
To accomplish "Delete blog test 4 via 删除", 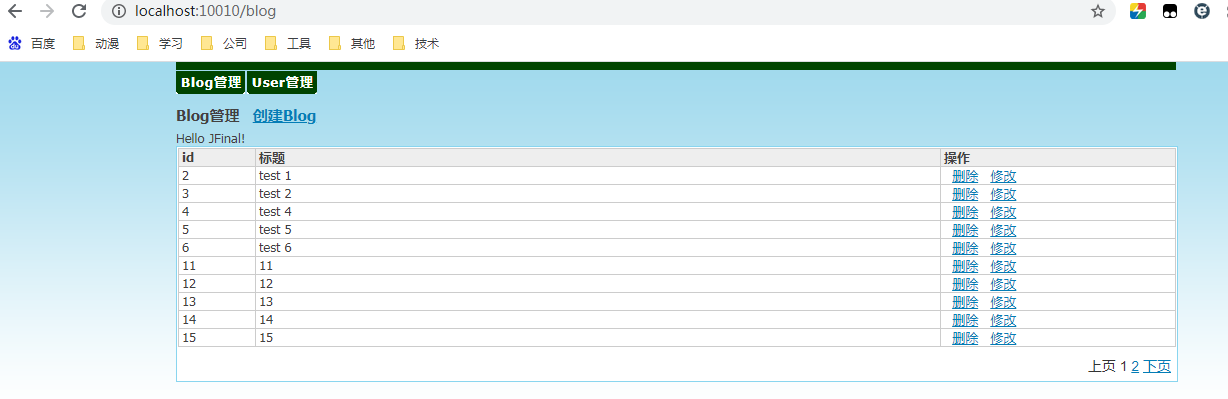I will [x=965, y=212].
